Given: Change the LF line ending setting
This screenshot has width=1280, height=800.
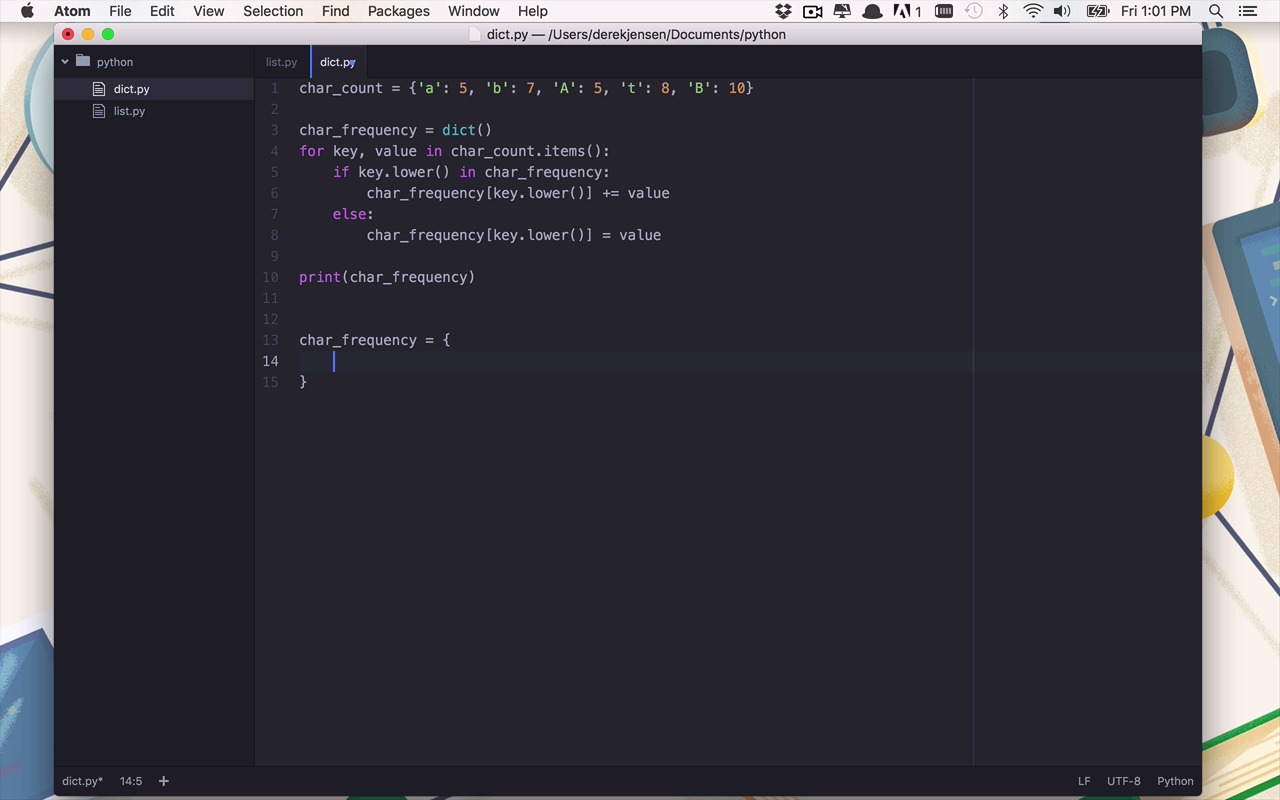Looking at the screenshot, I should point(1084,781).
